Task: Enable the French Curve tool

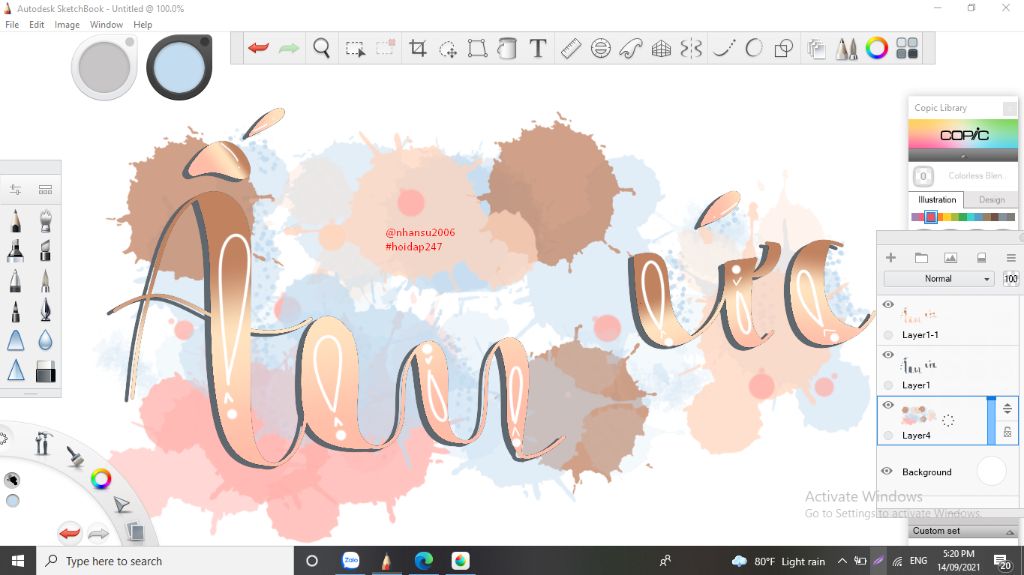Action: [x=630, y=48]
